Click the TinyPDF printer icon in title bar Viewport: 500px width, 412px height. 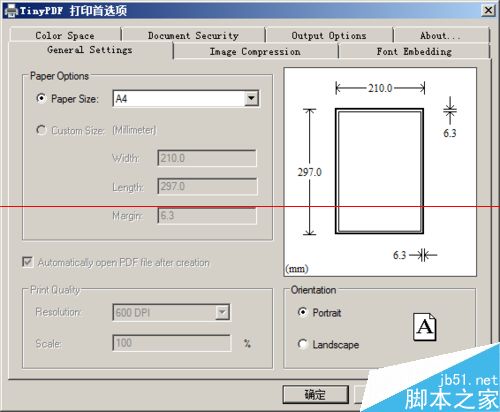[x=11, y=11]
